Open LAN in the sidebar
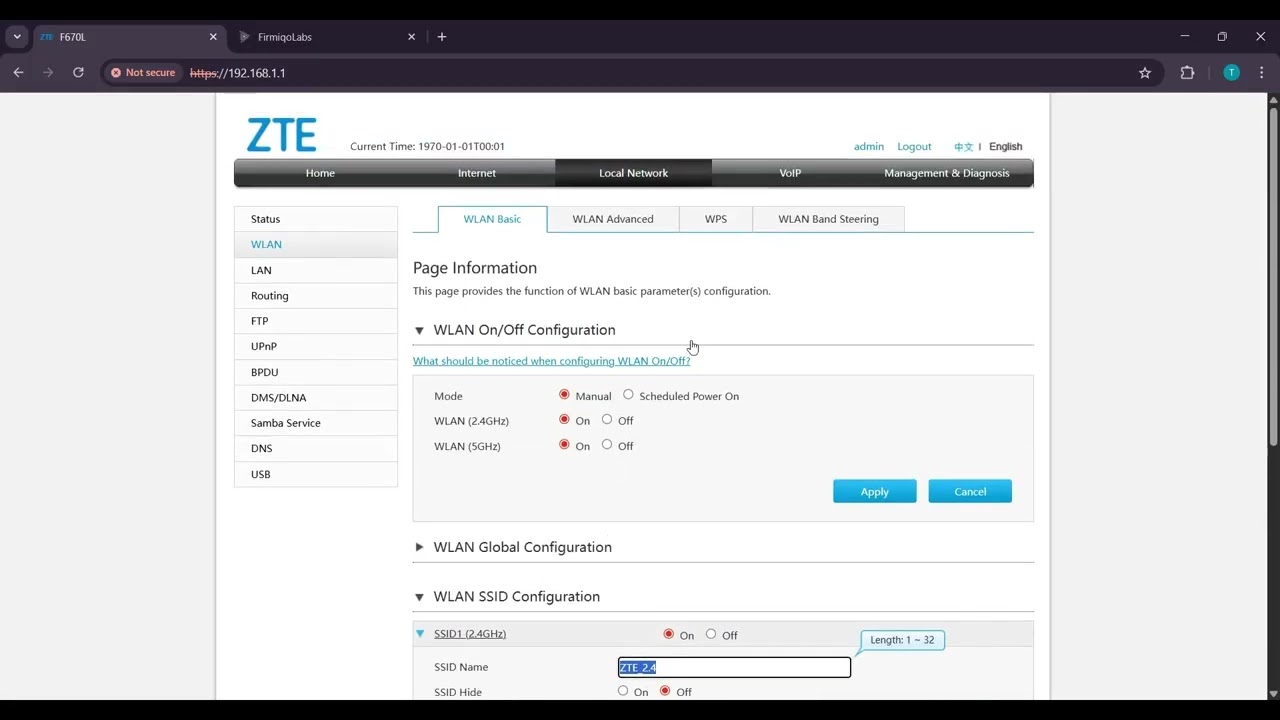Screen dimensions: 1280x720 click(316, 270)
